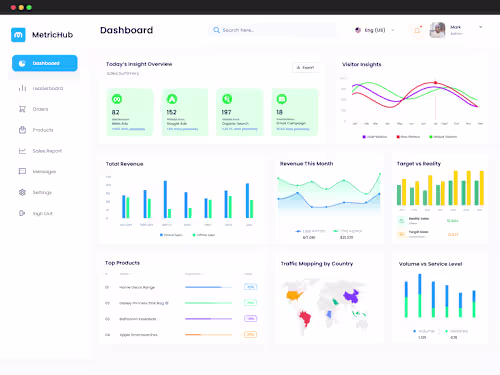Click the Home Decor Range progress bar
This screenshot has height=375, width=500.
pyautogui.click(x=208, y=287)
